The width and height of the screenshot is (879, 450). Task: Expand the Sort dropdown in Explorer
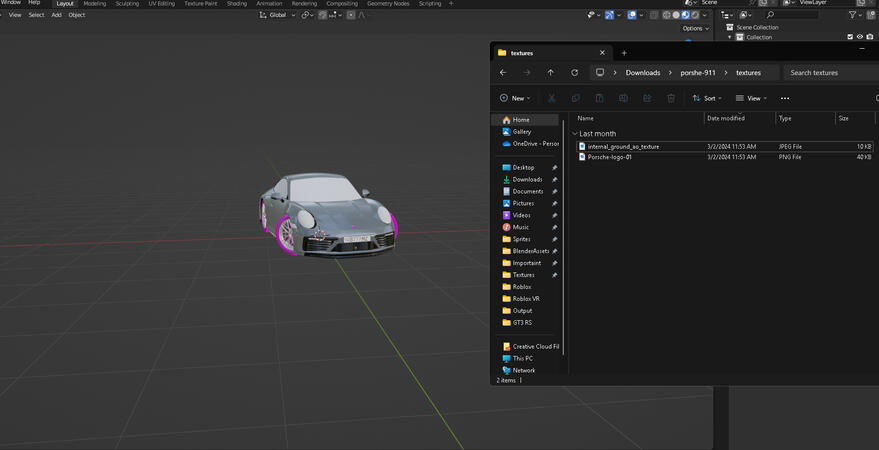[x=709, y=98]
